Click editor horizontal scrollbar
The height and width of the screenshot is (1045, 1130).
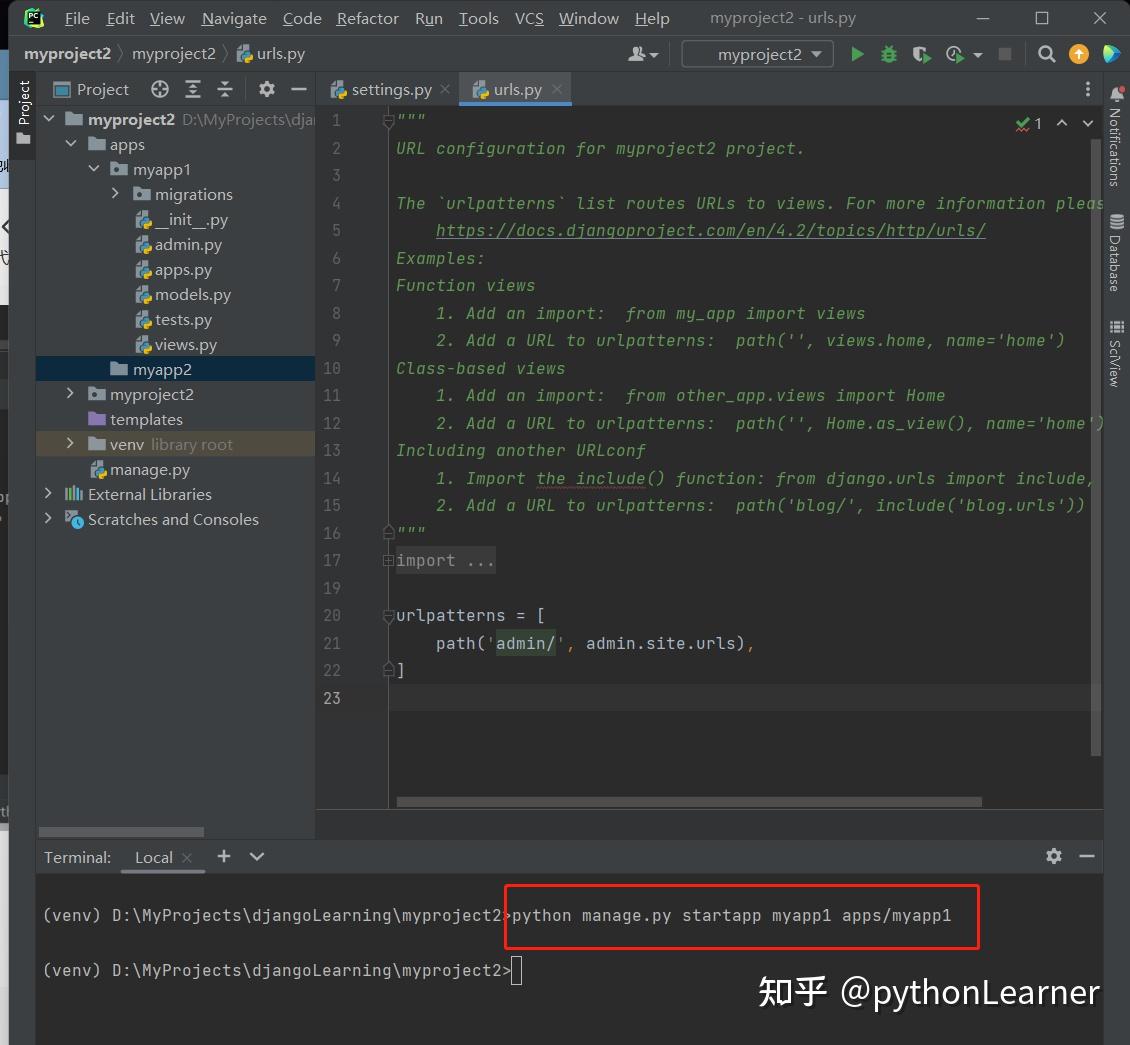tap(688, 802)
